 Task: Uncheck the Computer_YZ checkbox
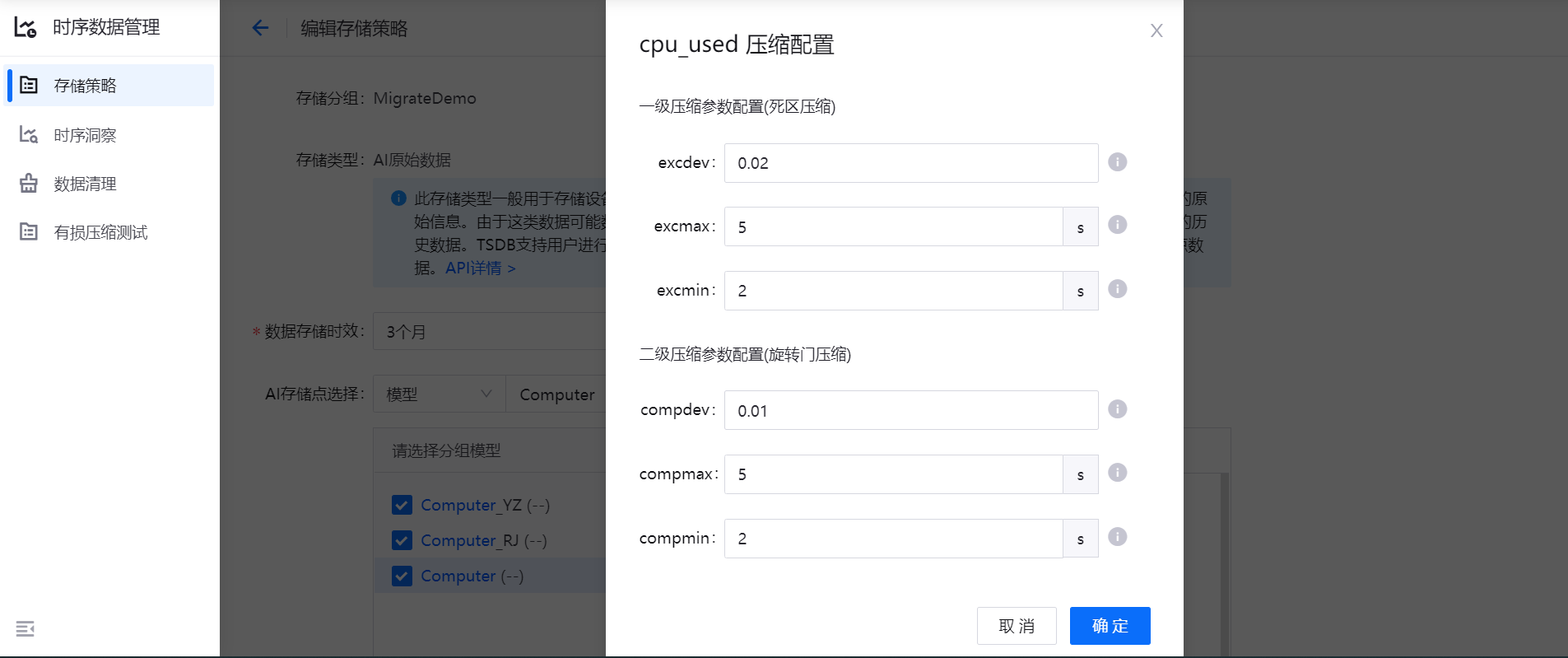pos(402,505)
